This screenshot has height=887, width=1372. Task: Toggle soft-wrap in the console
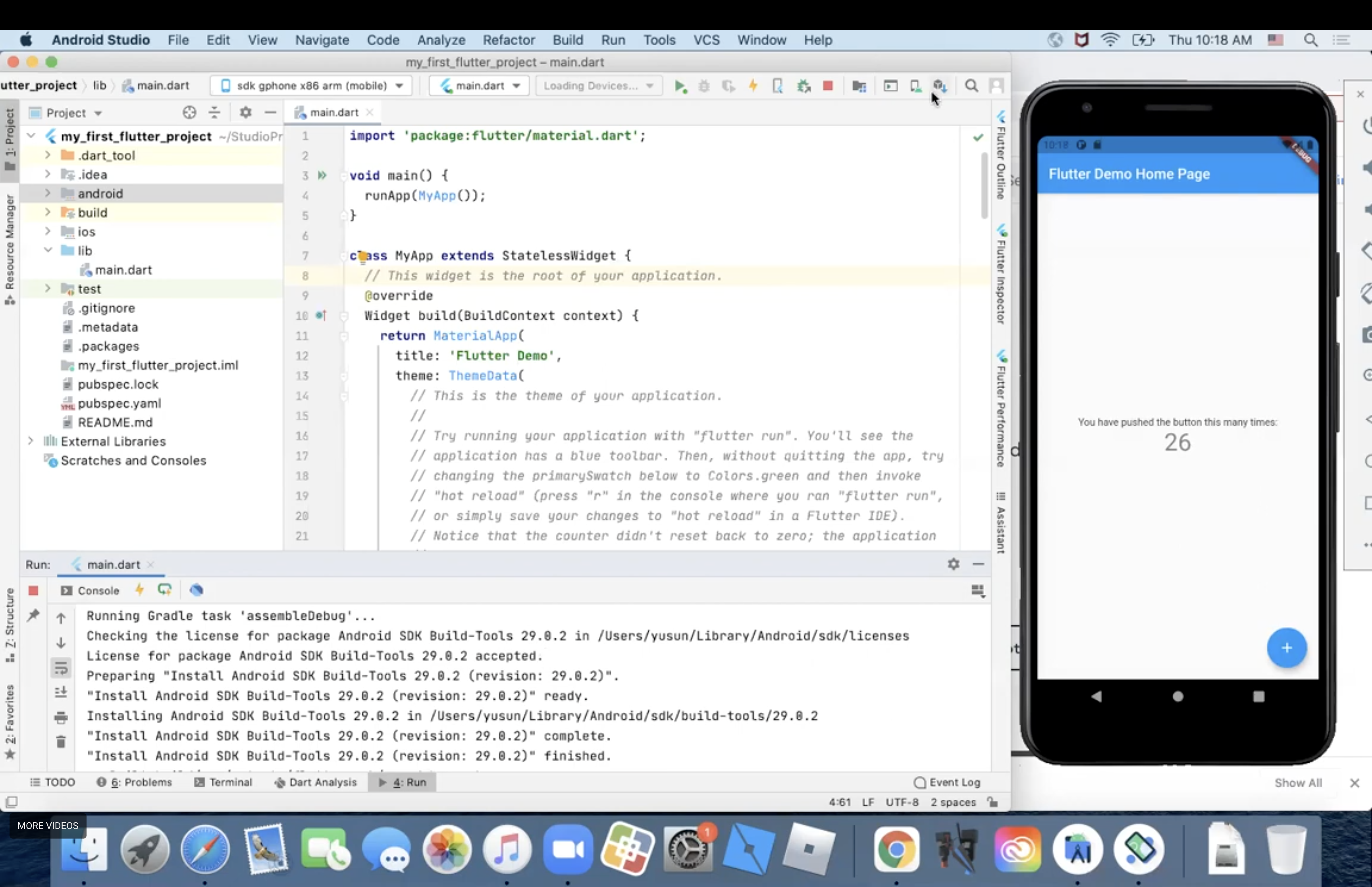point(61,668)
